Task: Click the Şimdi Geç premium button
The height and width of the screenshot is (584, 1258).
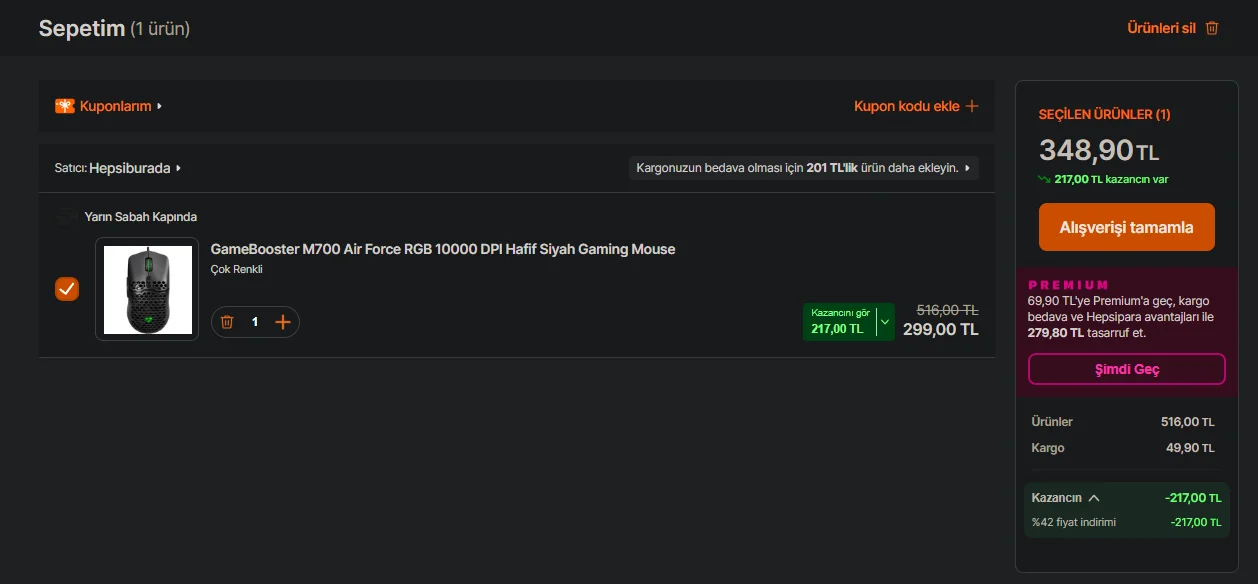Action: [1127, 369]
